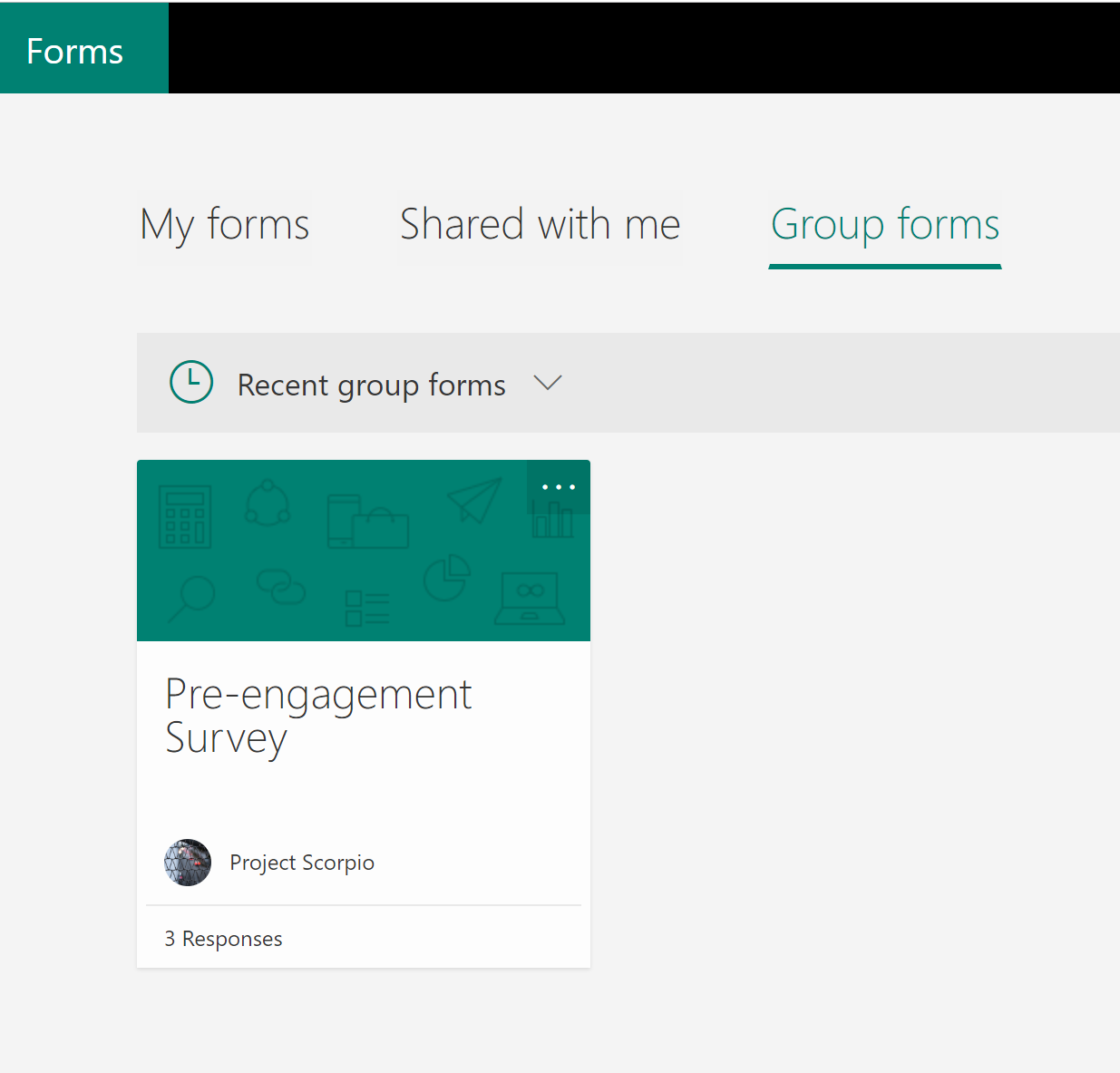Expand the chevron next to Recent group forms
This screenshot has height=1073, width=1120.
tap(548, 383)
